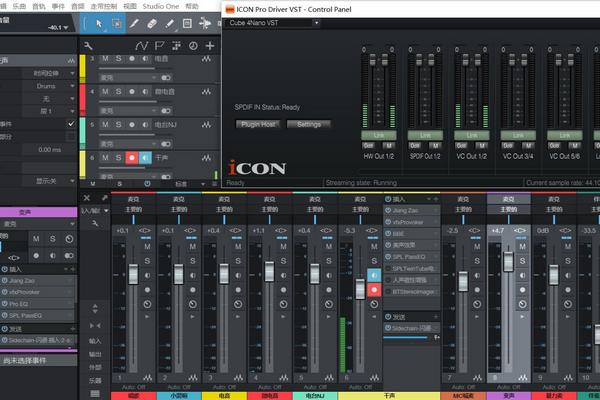The height and width of the screenshot is (400, 600).
Task: Select the Eraser tool
Action: (152, 24)
